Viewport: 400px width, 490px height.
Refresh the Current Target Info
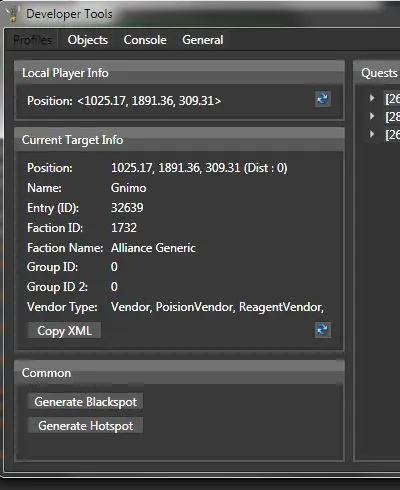coord(323,330)
